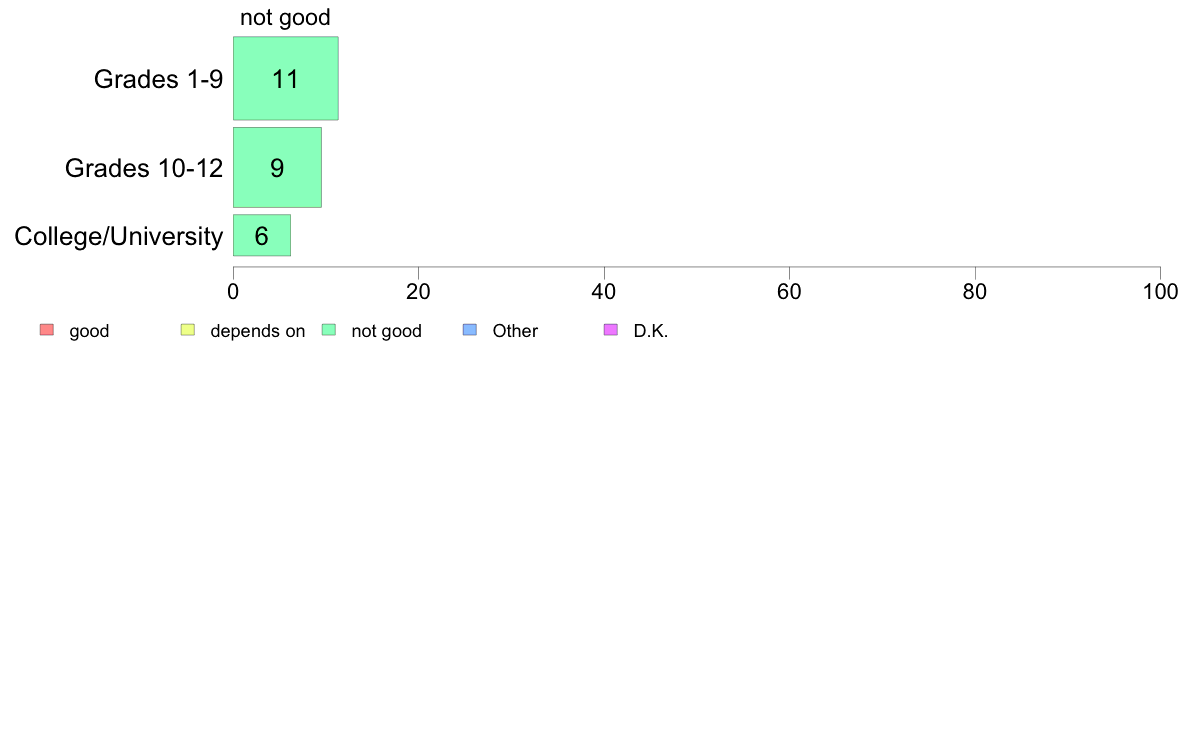Select the 'Grades 1-9' axis label

coord(158,80)
